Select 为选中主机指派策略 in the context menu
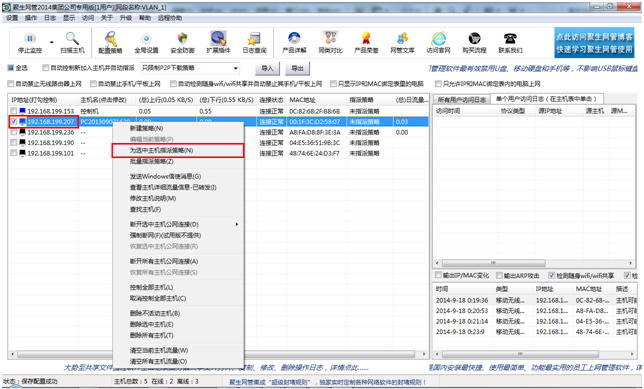644x389 pixels. (178, 150)
